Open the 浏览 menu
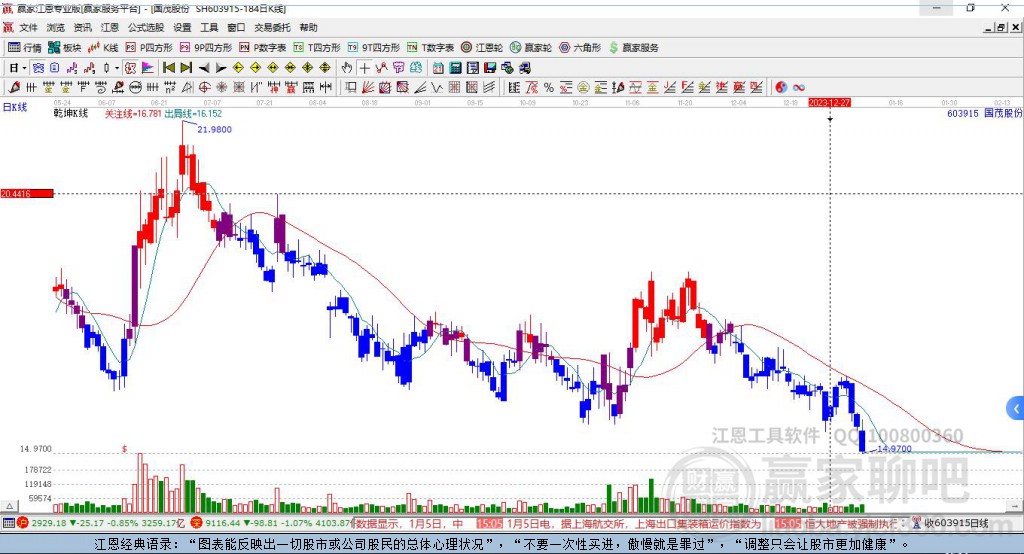1024x554 pixels. click(56, 27)
